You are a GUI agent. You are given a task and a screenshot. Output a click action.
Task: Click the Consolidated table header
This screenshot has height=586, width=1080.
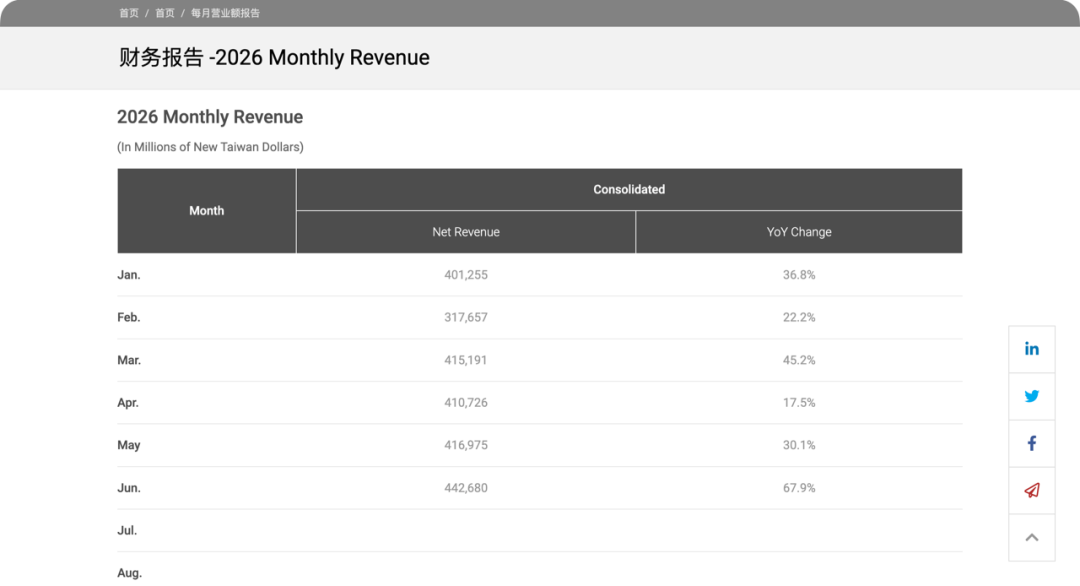(x=630, y=189)
